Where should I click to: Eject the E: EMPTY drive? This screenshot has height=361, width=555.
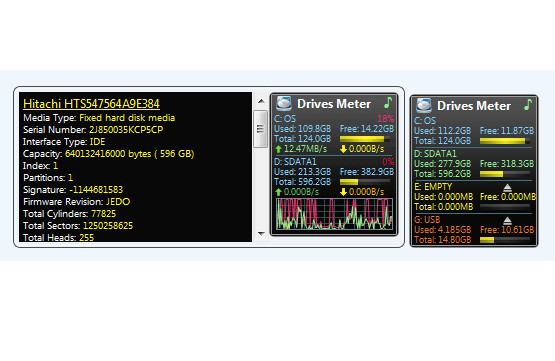pos(507,187)
